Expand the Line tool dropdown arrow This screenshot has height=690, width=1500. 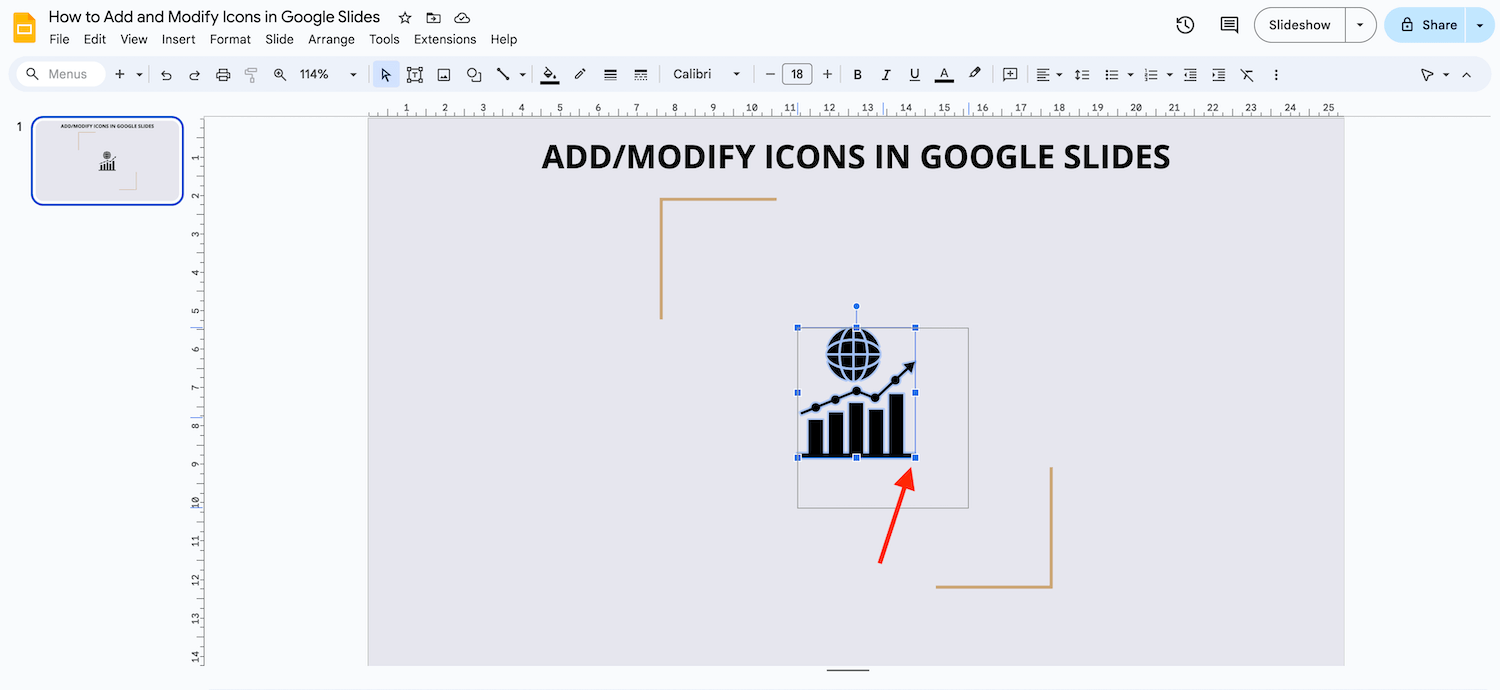pos(522,75)
